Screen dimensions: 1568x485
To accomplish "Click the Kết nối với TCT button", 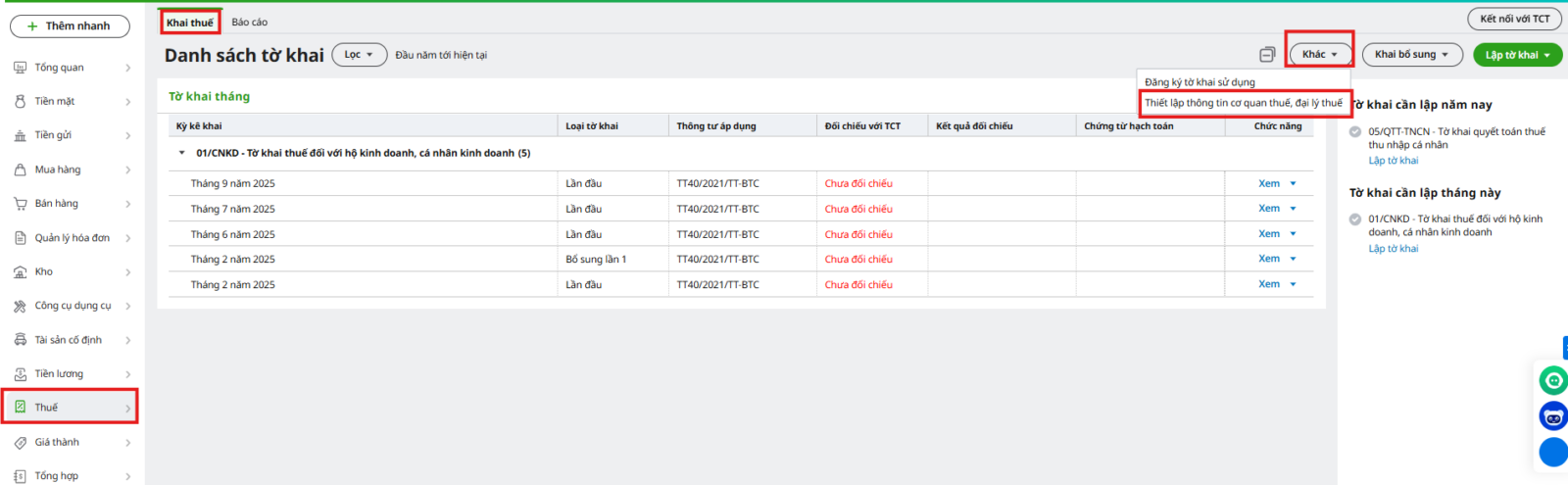I will coord(1514,19).
